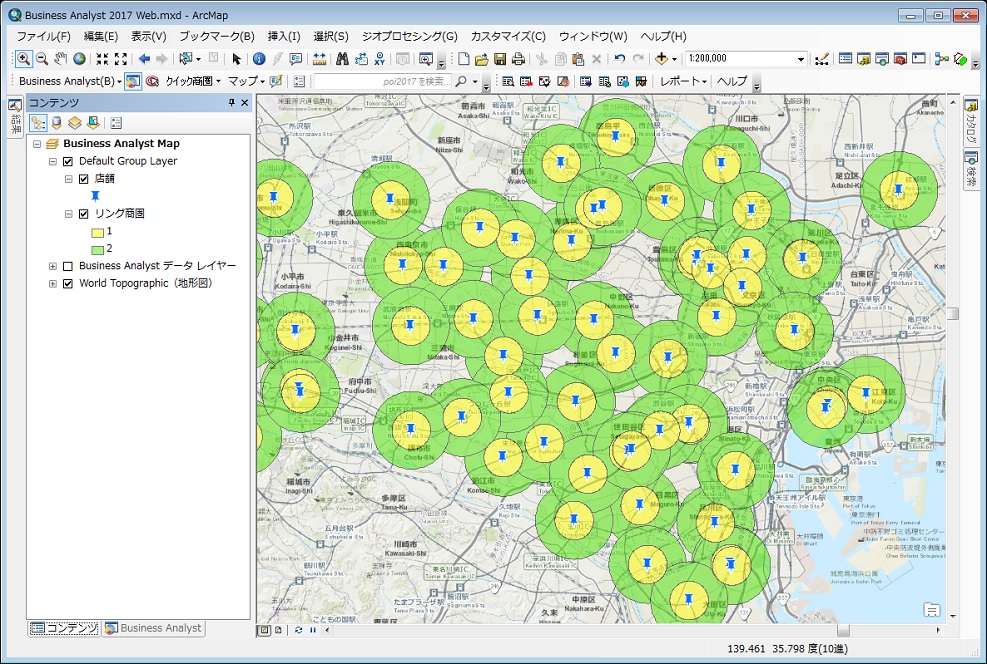Collapse the リング商圏 layer node

pos(69,214)
